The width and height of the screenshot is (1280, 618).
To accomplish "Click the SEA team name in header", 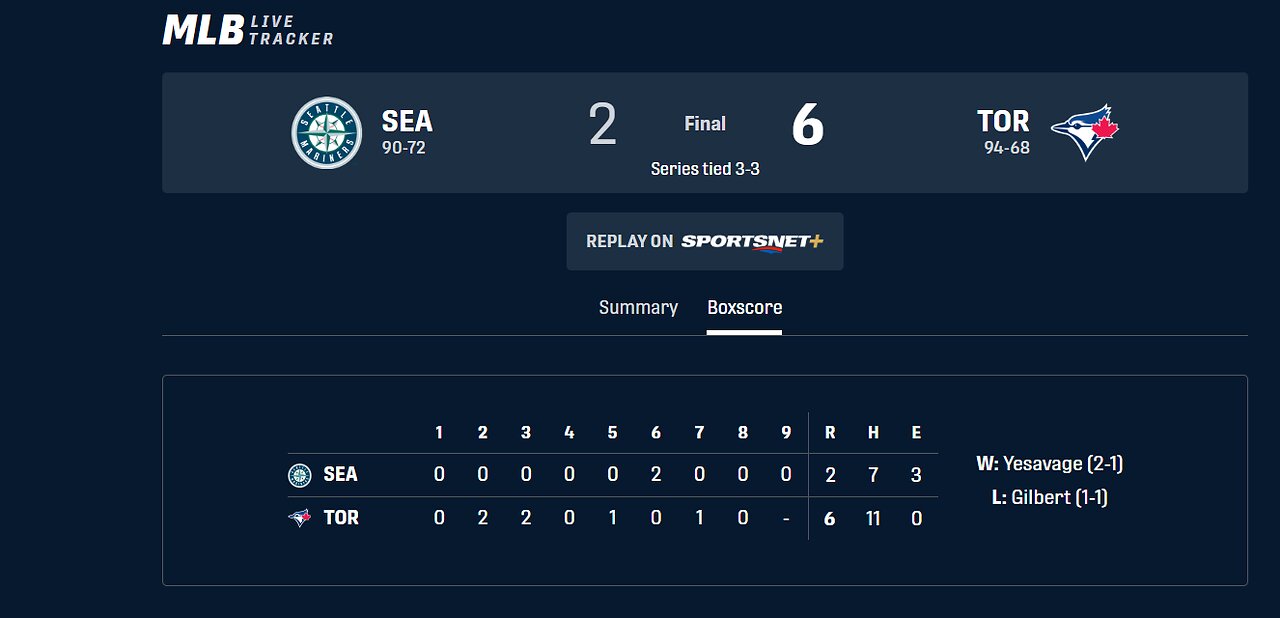I will [407, 122].
